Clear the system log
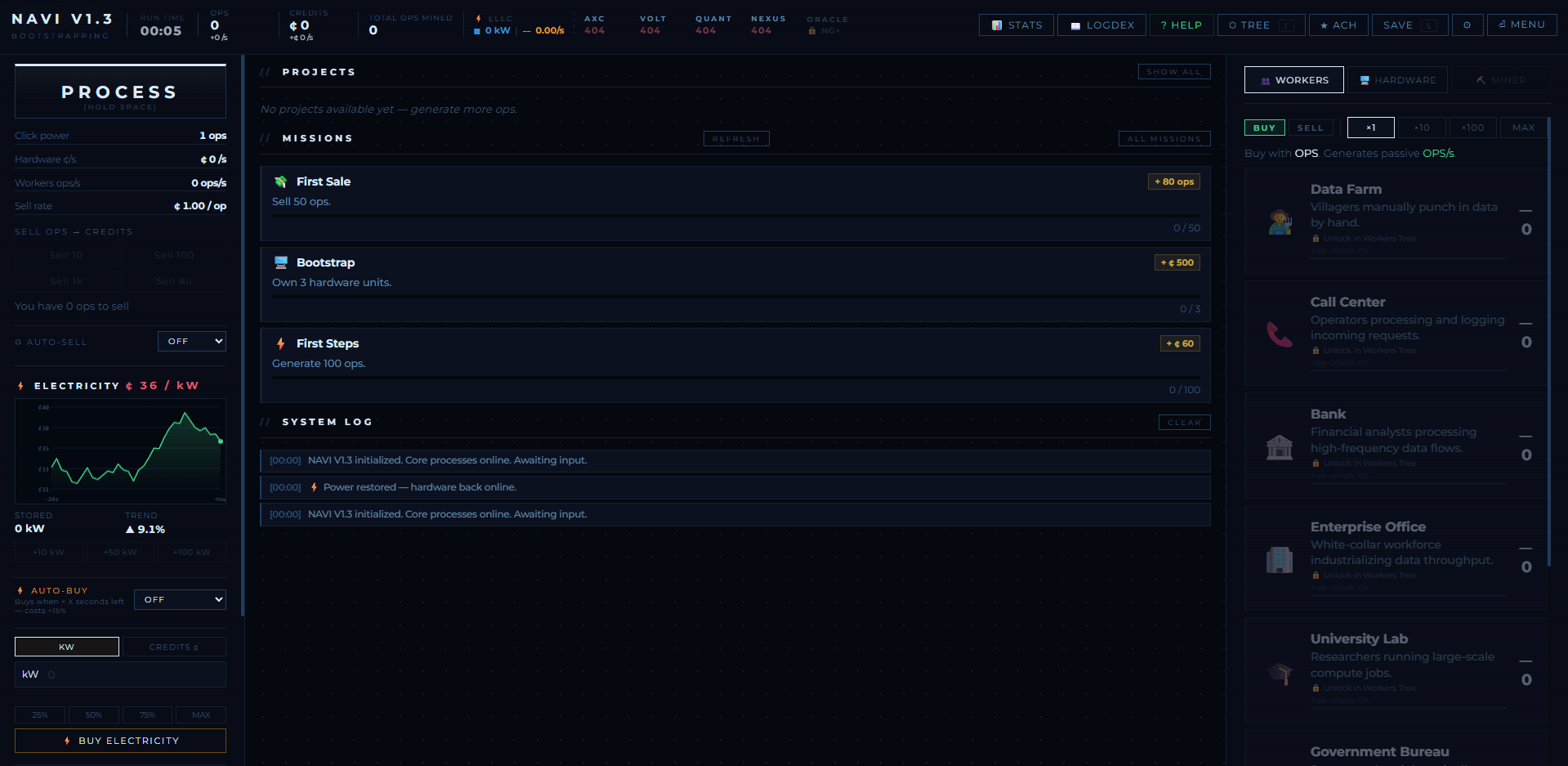 click(x=1184, y=422)
